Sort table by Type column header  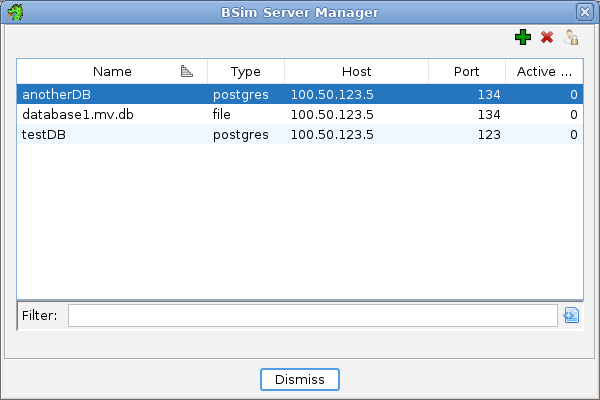click(245, 71)
